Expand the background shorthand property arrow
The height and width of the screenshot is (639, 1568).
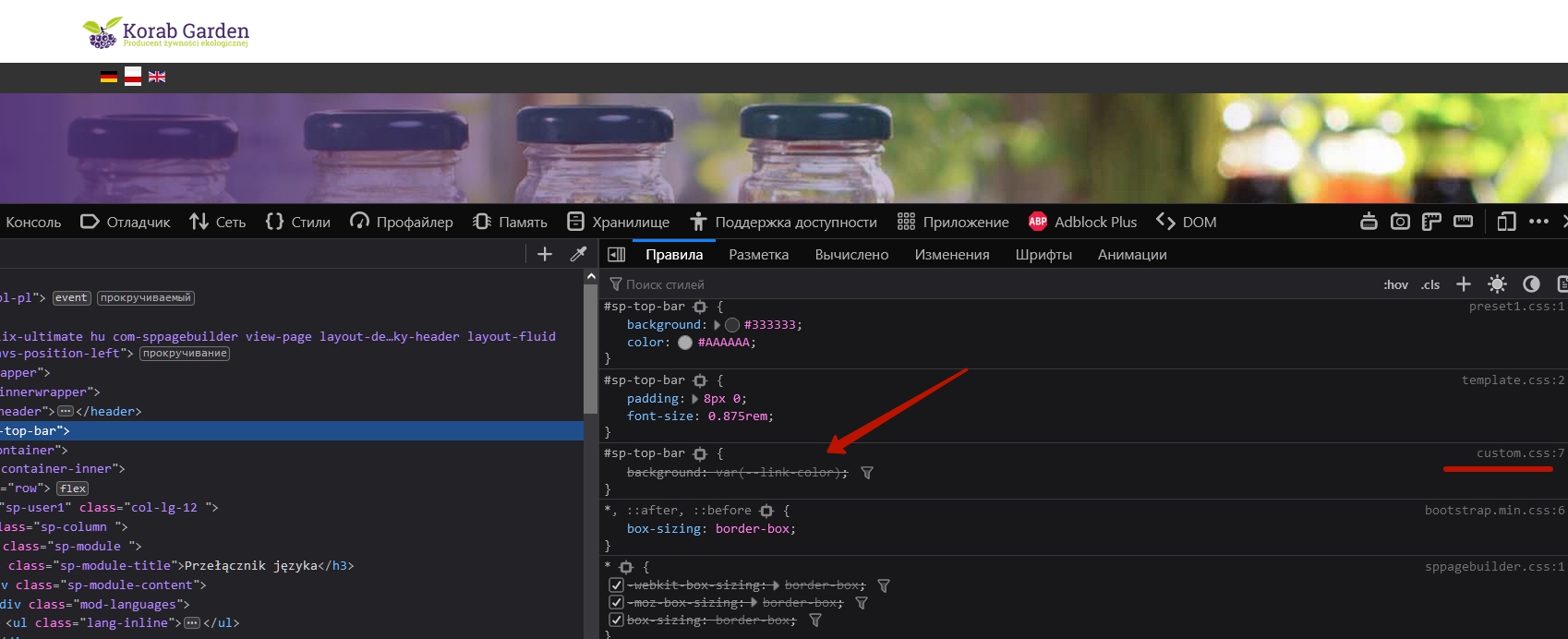tap(718, 325)
